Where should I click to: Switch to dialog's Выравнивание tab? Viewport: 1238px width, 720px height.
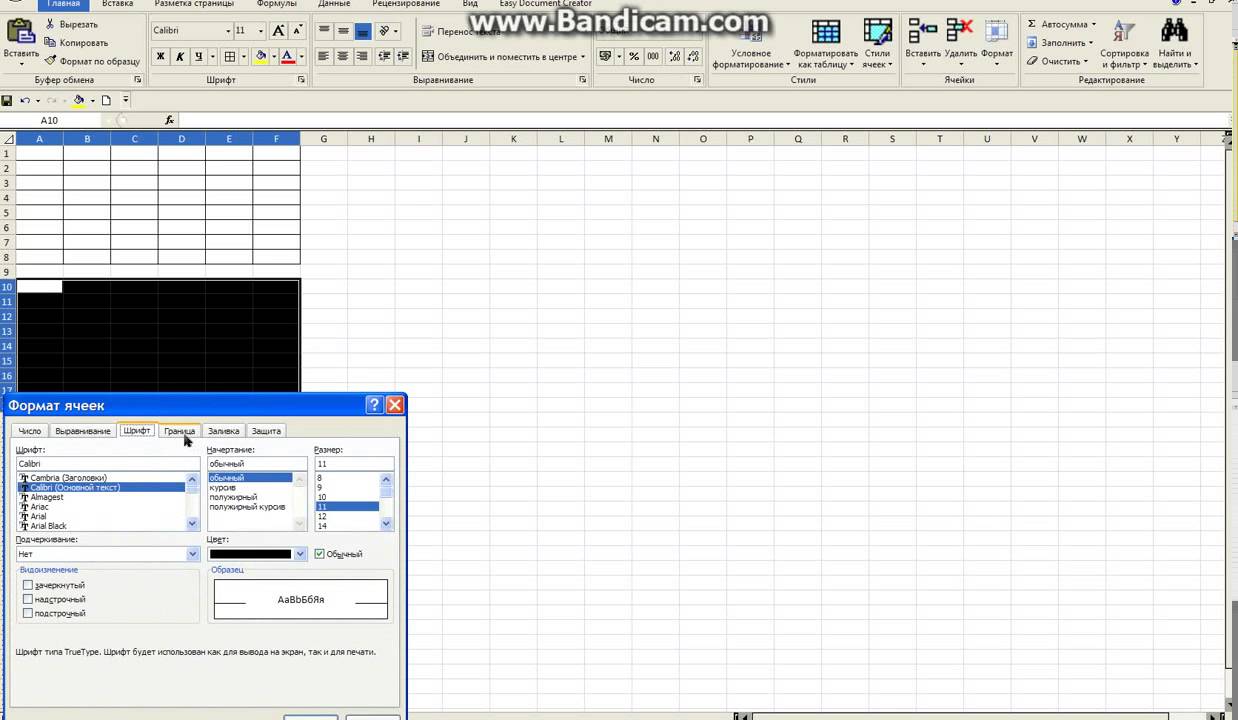83,431
